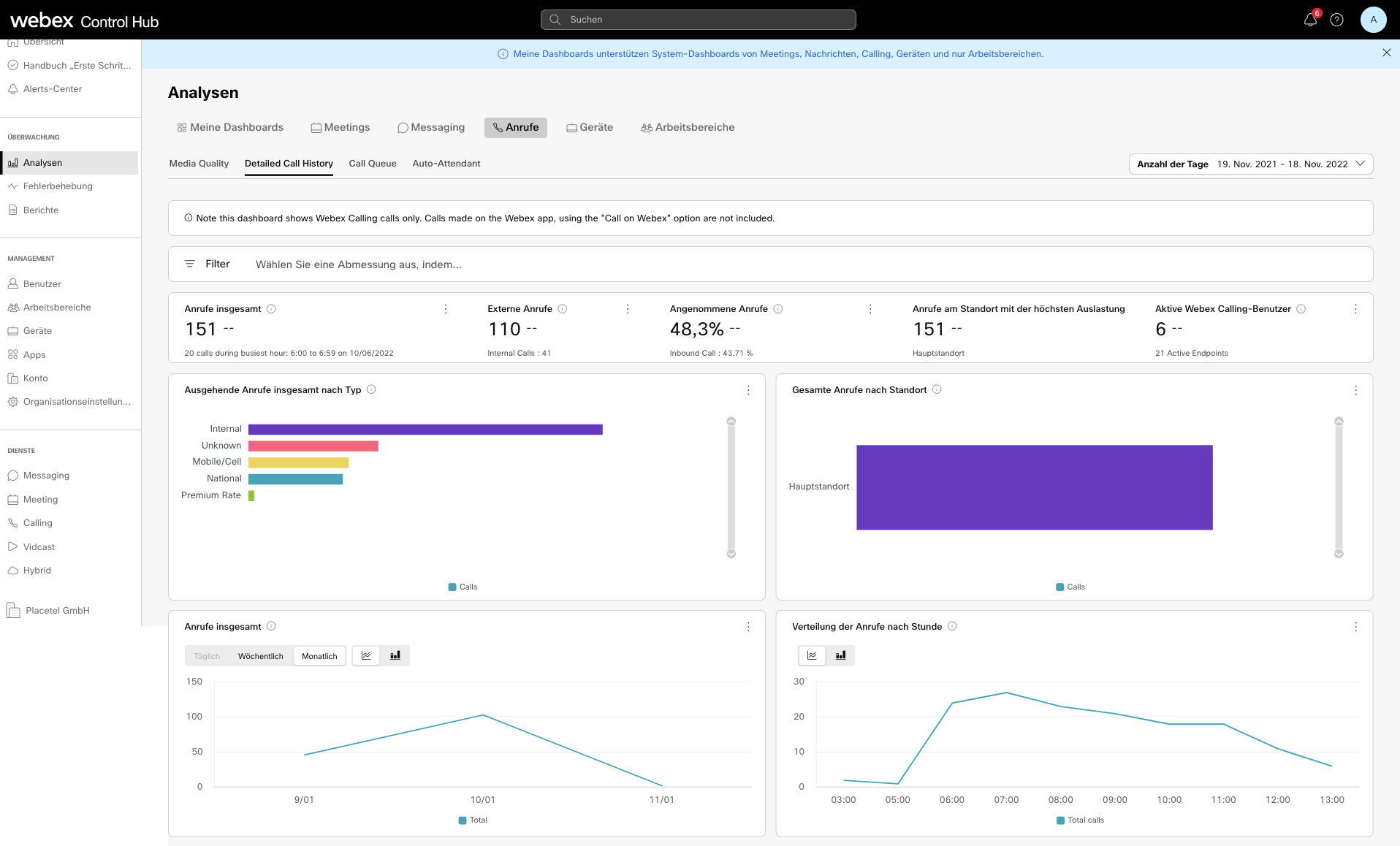Focus the Suchen search field
Viewport: 1400px width, 846px height.
coord(698,20)
